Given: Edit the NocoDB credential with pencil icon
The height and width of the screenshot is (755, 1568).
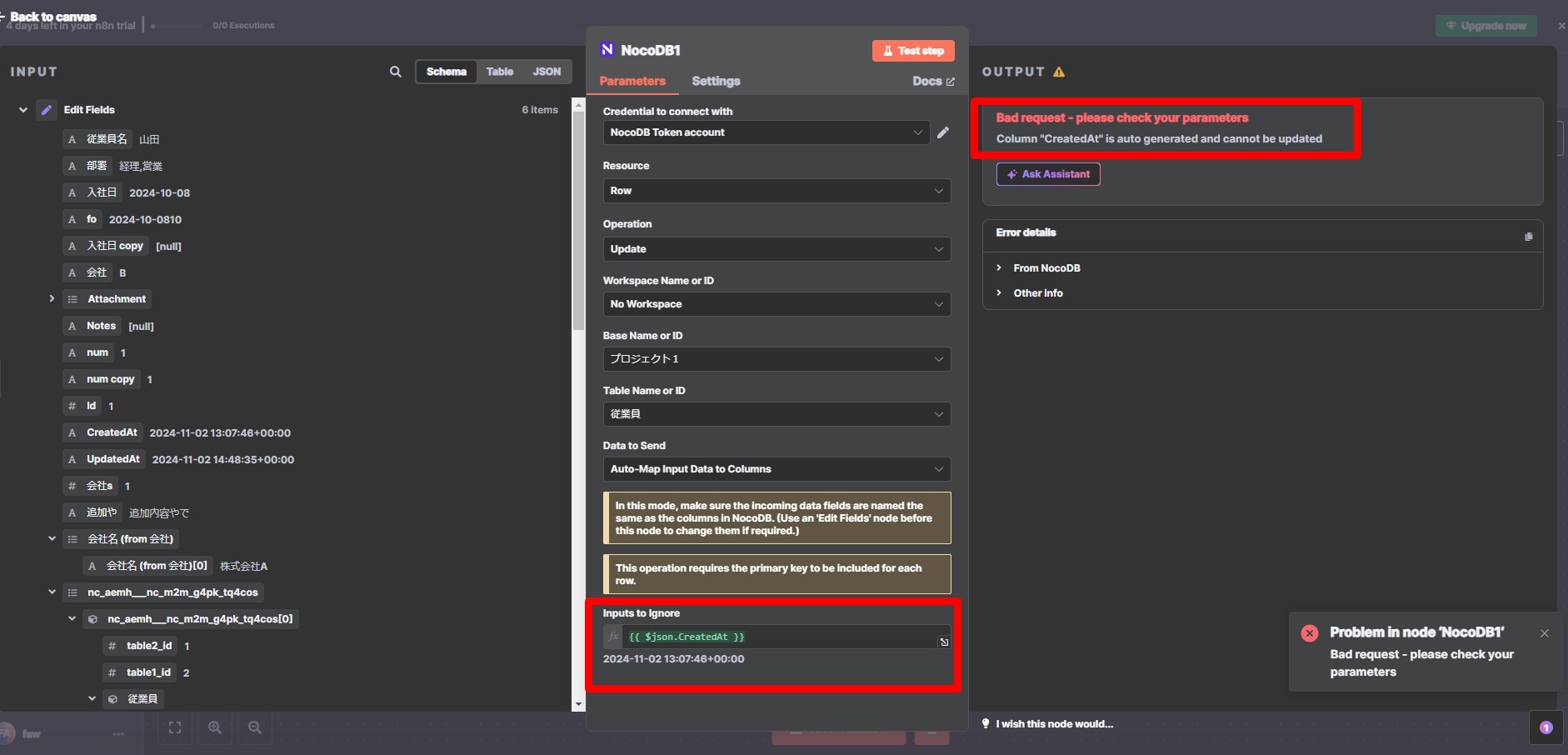Looking at the screenshot, I should pyautogui.click(x=943, y=132).
